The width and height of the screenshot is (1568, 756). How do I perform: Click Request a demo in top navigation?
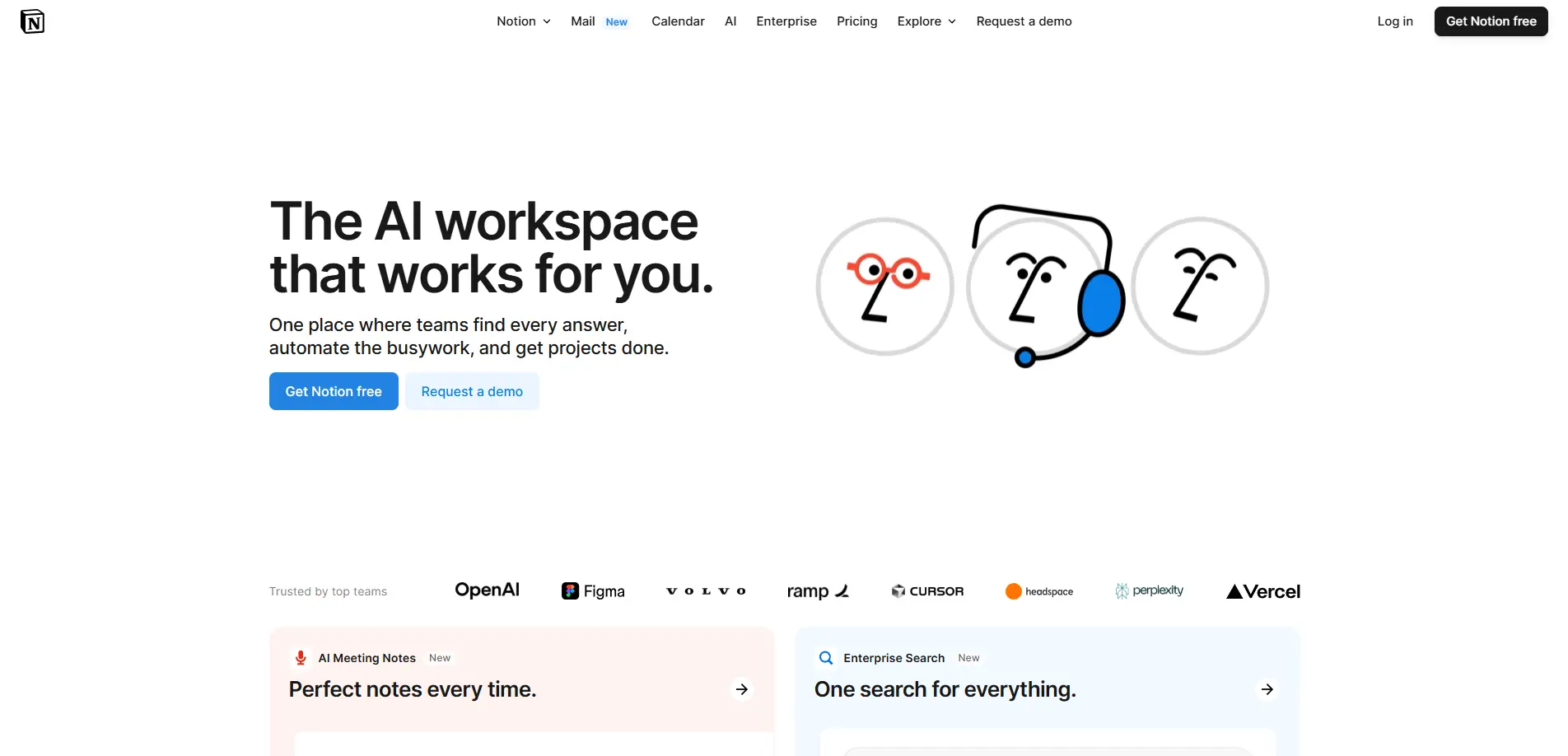coord(1024,21)
